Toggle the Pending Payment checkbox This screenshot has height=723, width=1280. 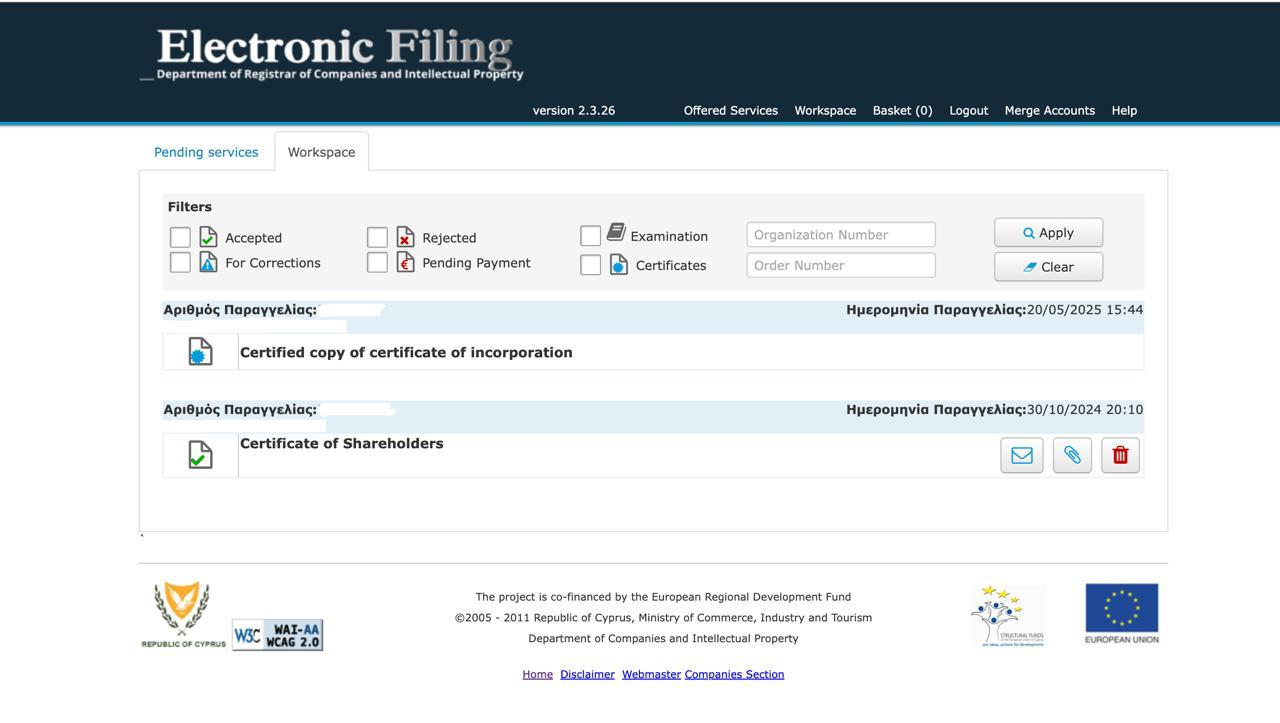coord(377,262)
